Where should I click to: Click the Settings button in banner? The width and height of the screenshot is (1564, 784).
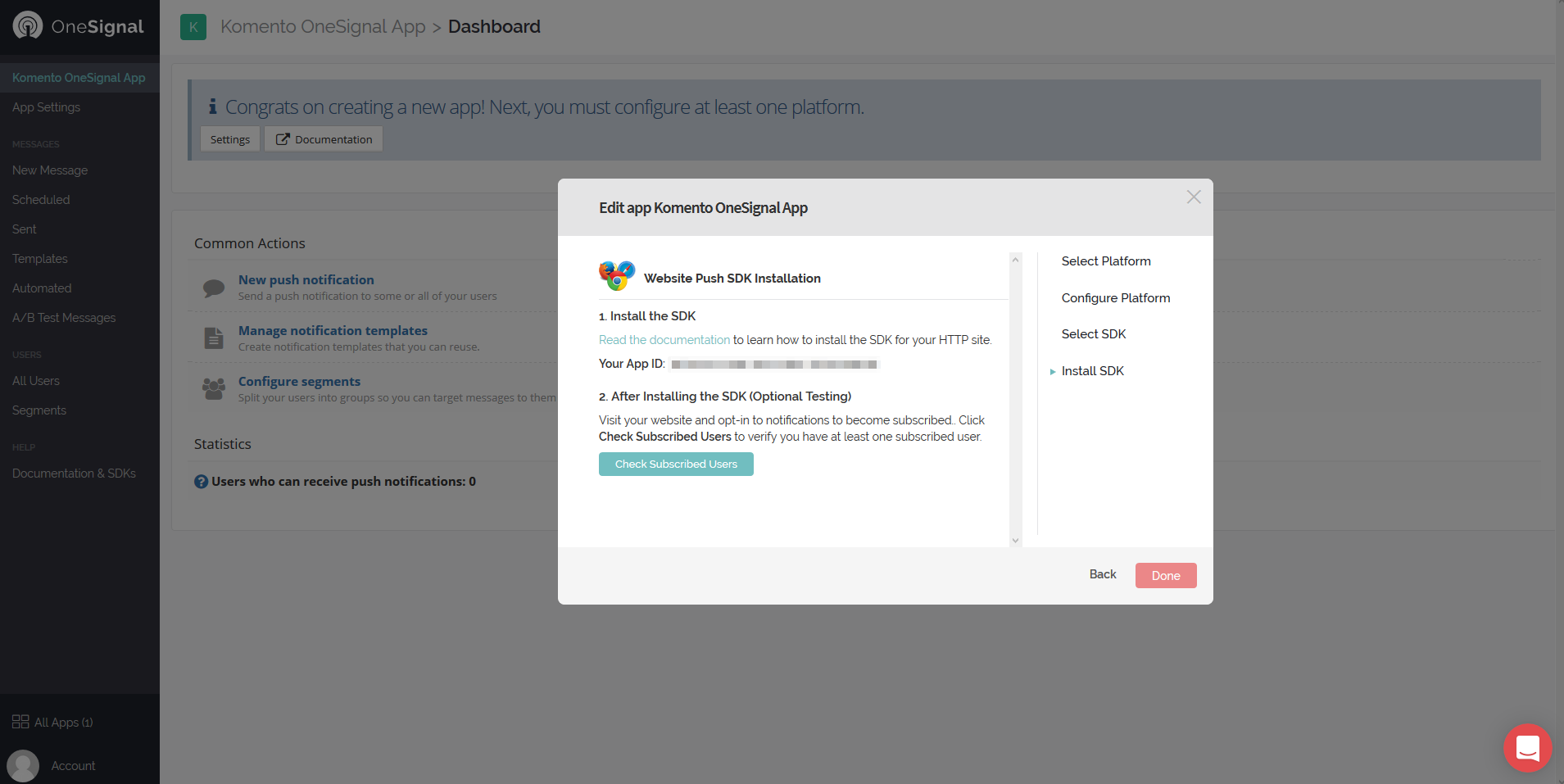[x=230, y=139]
